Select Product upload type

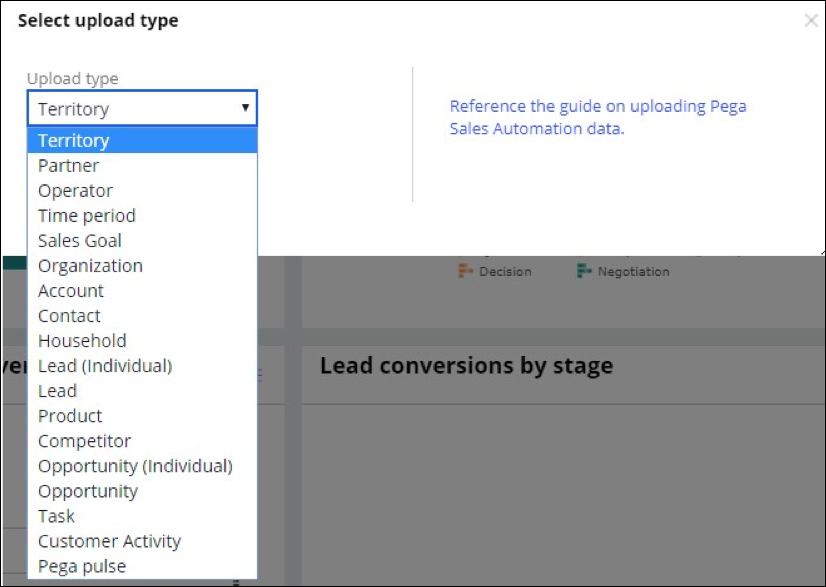point(70,416)
